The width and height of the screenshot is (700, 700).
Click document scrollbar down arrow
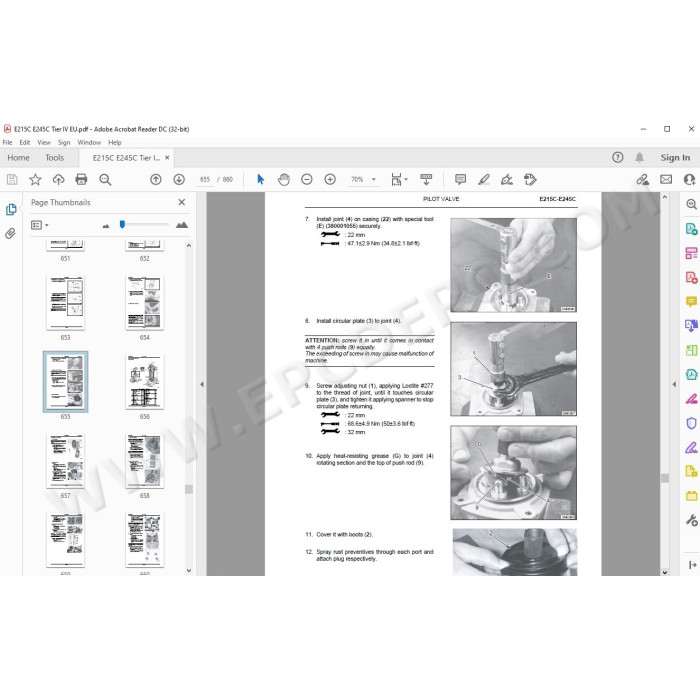pyautogui.click(x=665, y=572)
